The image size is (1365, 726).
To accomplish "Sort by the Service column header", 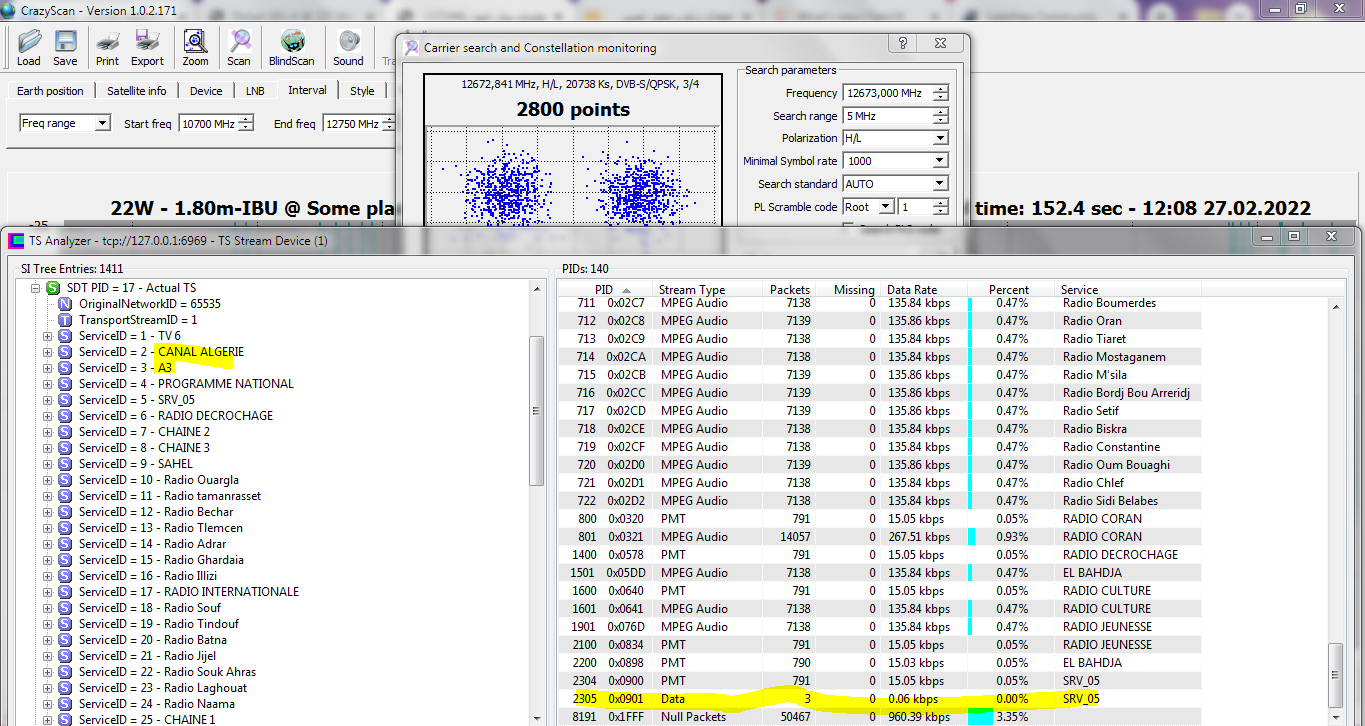I will click(x=1130, y=290).
